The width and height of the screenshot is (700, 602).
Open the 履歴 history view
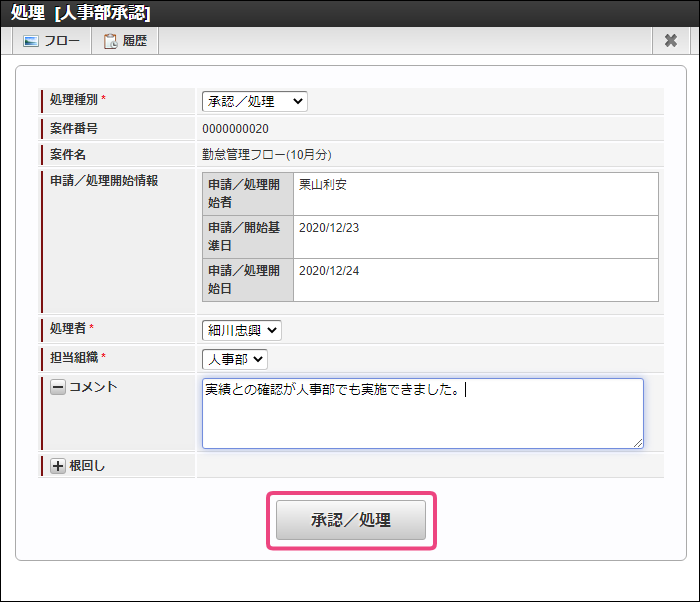point(125,41)
